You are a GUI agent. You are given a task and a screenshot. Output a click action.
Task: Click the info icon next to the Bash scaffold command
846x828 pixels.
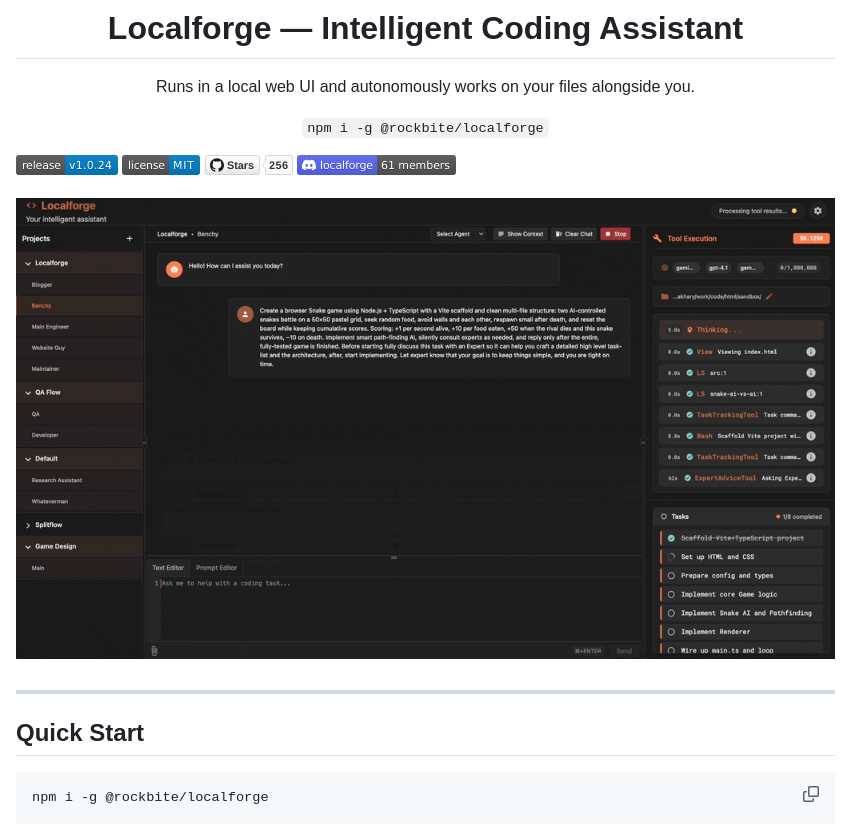[x=811, y=436]
